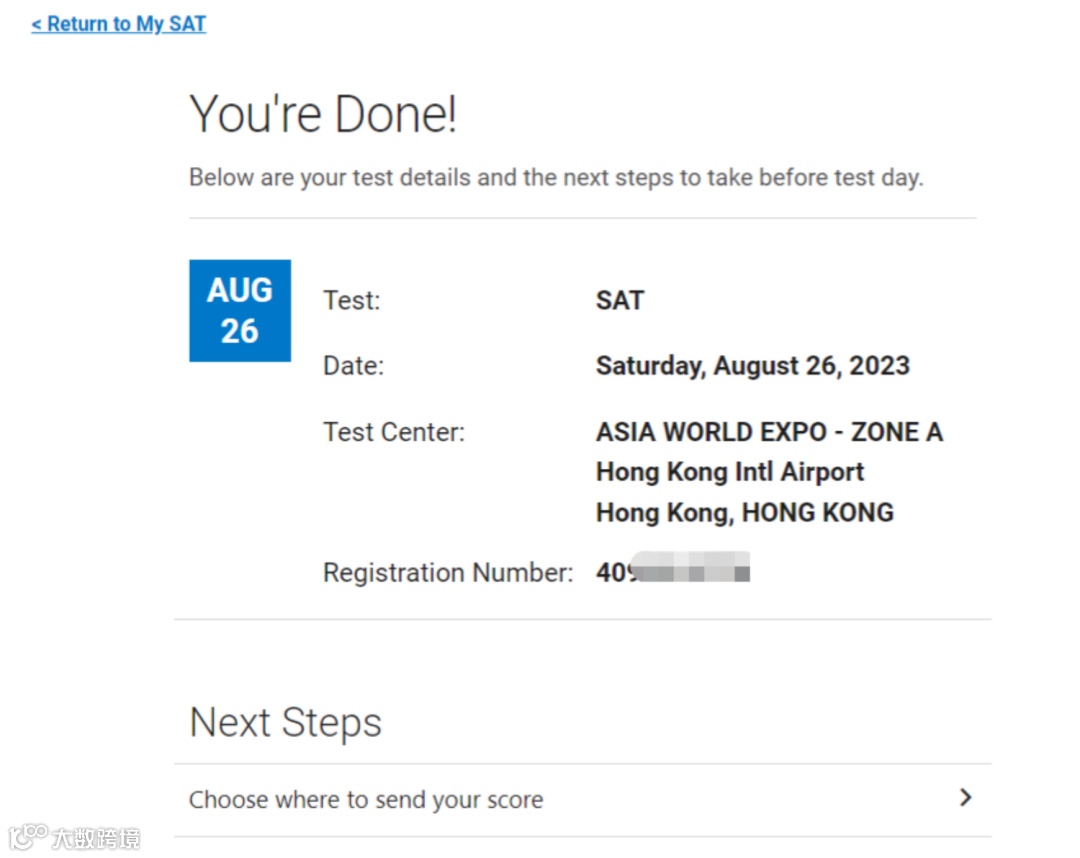The image size is (1080, 858).
Task: Click the blue AUG 26 date badge
Action: [240, 310]
